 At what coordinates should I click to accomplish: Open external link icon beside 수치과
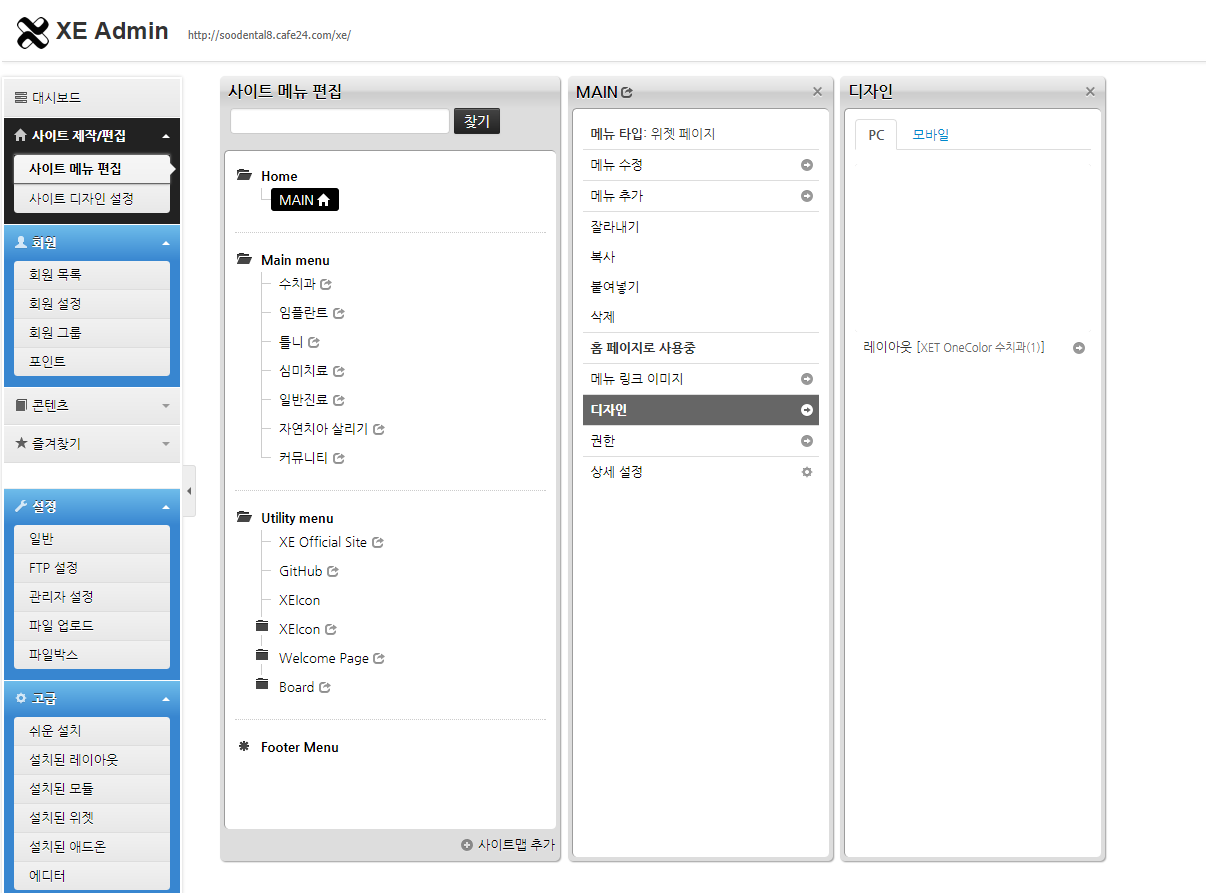(x=325, y=284)
